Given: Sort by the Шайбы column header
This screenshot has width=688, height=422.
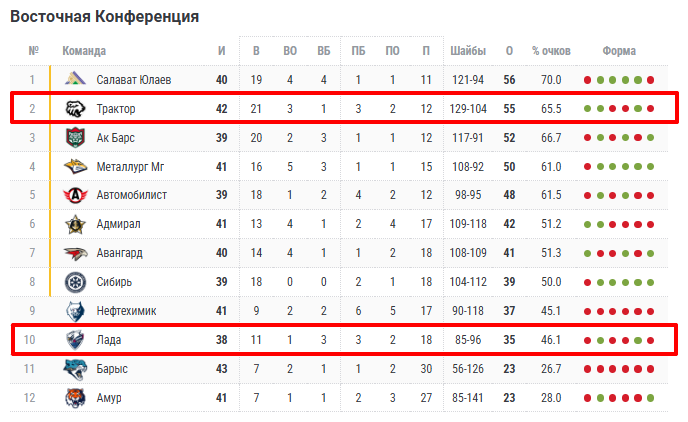Looking at the screenshot, I should 468,51.
